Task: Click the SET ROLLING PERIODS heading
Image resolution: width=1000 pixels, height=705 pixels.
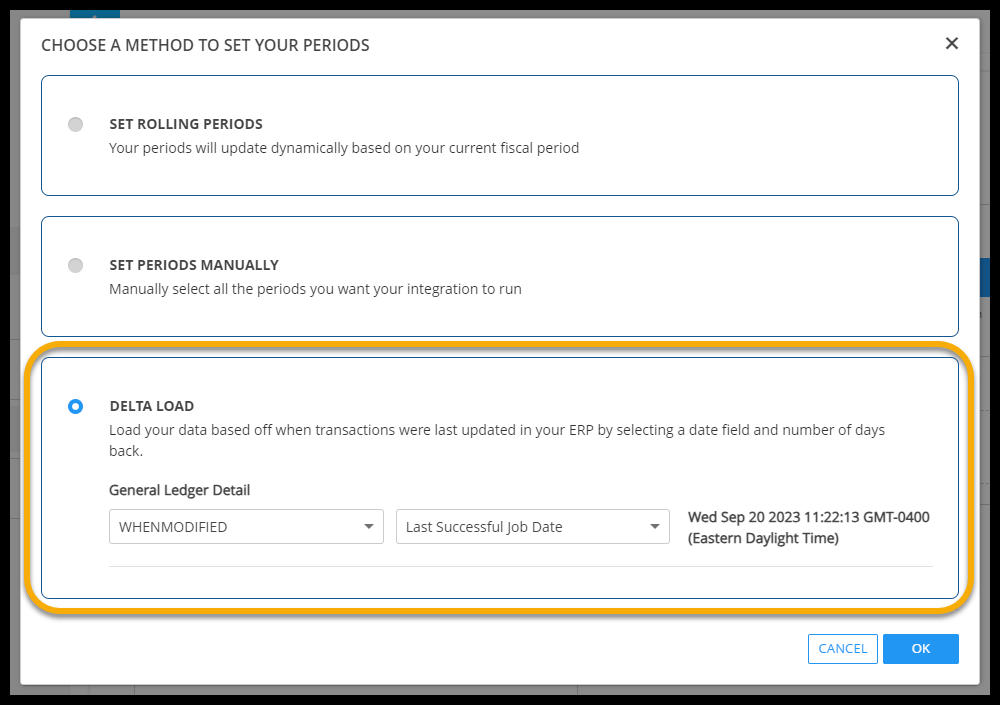Action: (186, 125)
